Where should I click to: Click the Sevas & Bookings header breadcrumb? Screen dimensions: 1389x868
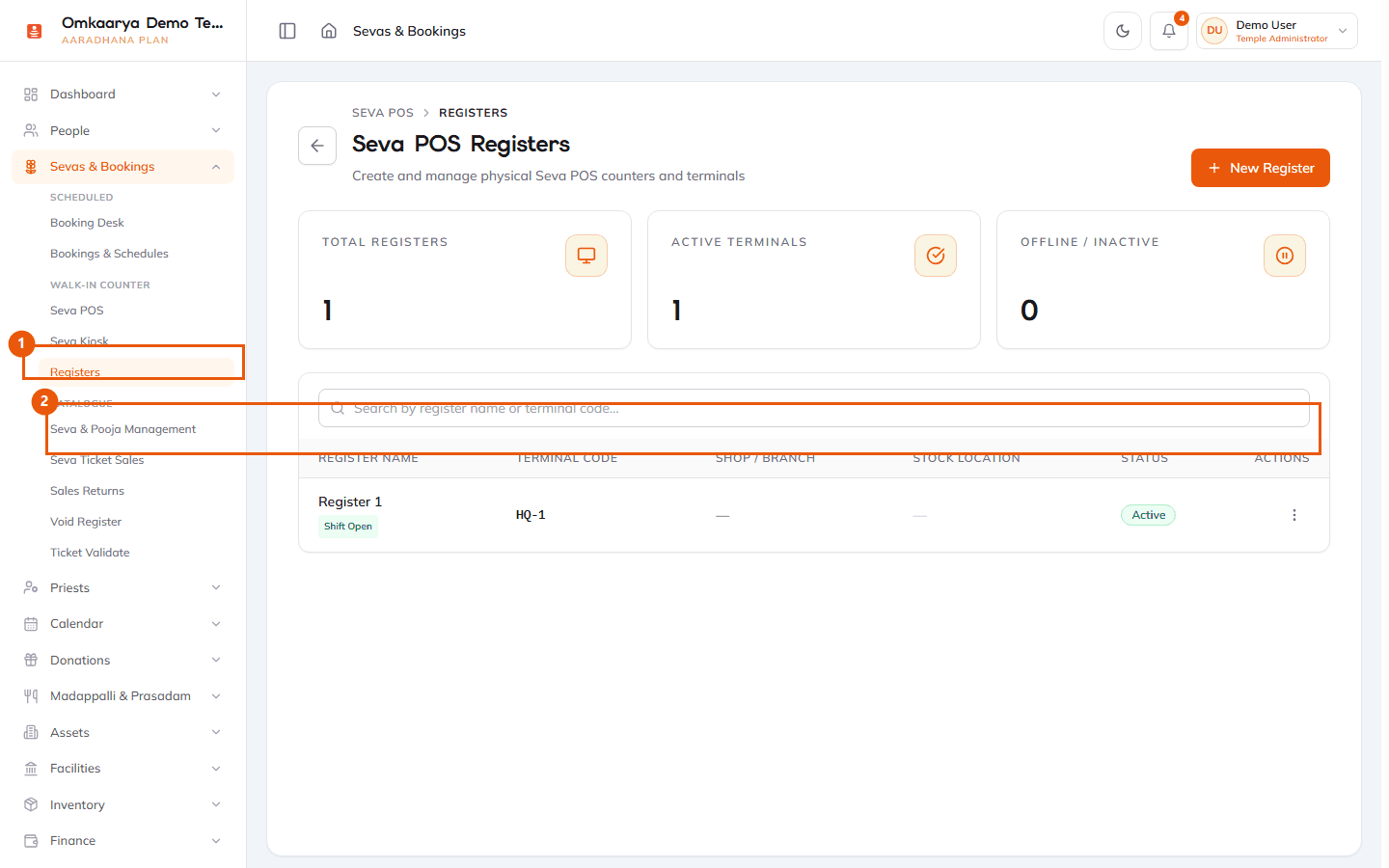coord(409,31)
